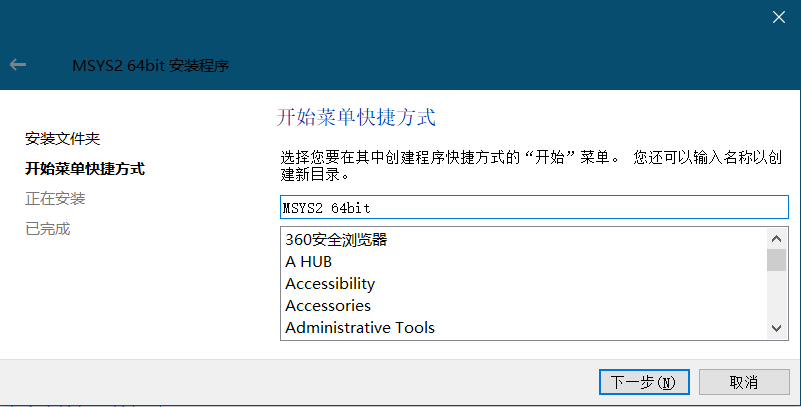Choose the Accessibility folder entry
This screenshot has width=801, height=407.
(x=330, y=283)
